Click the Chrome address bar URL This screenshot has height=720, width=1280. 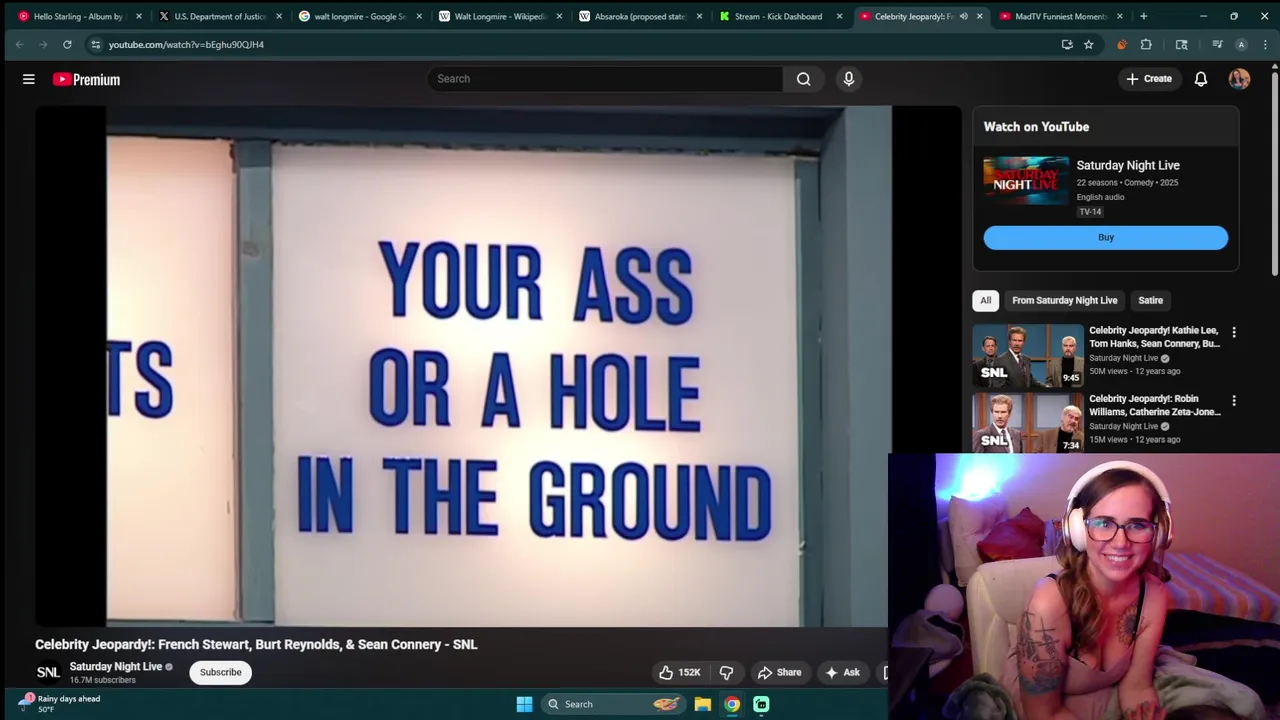tap(186, 44)
